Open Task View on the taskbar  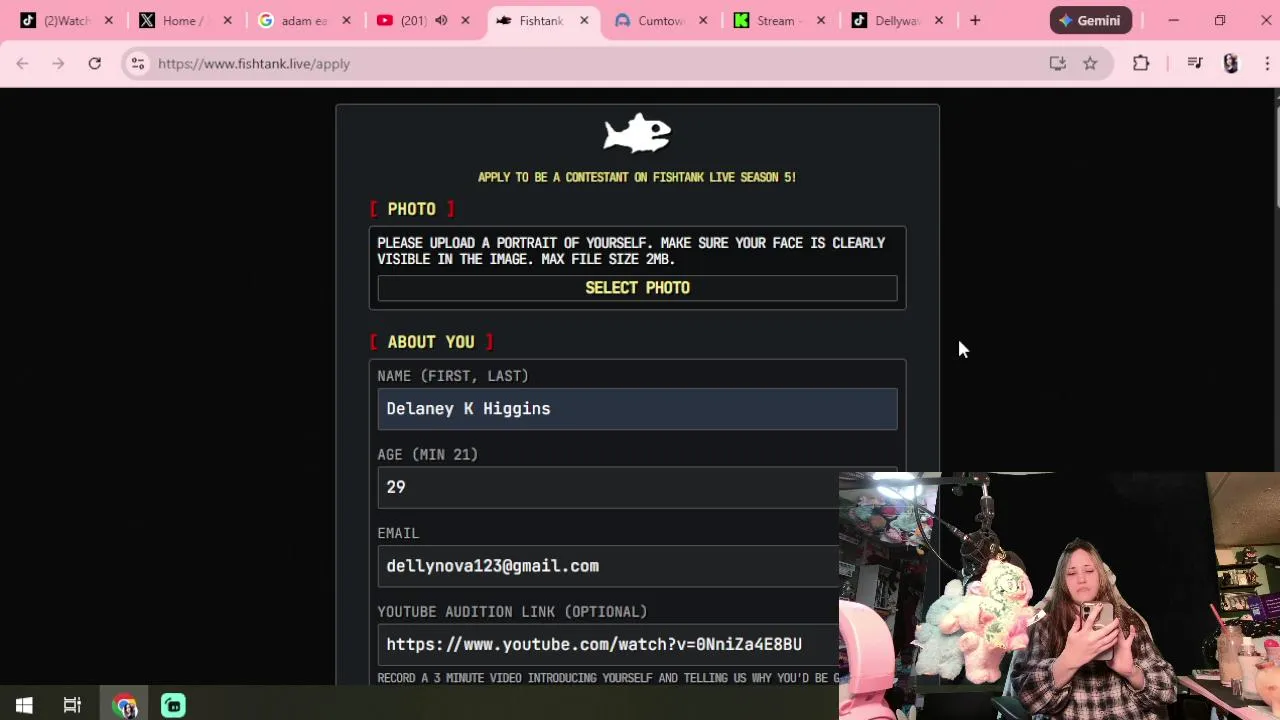click(72, 705)
